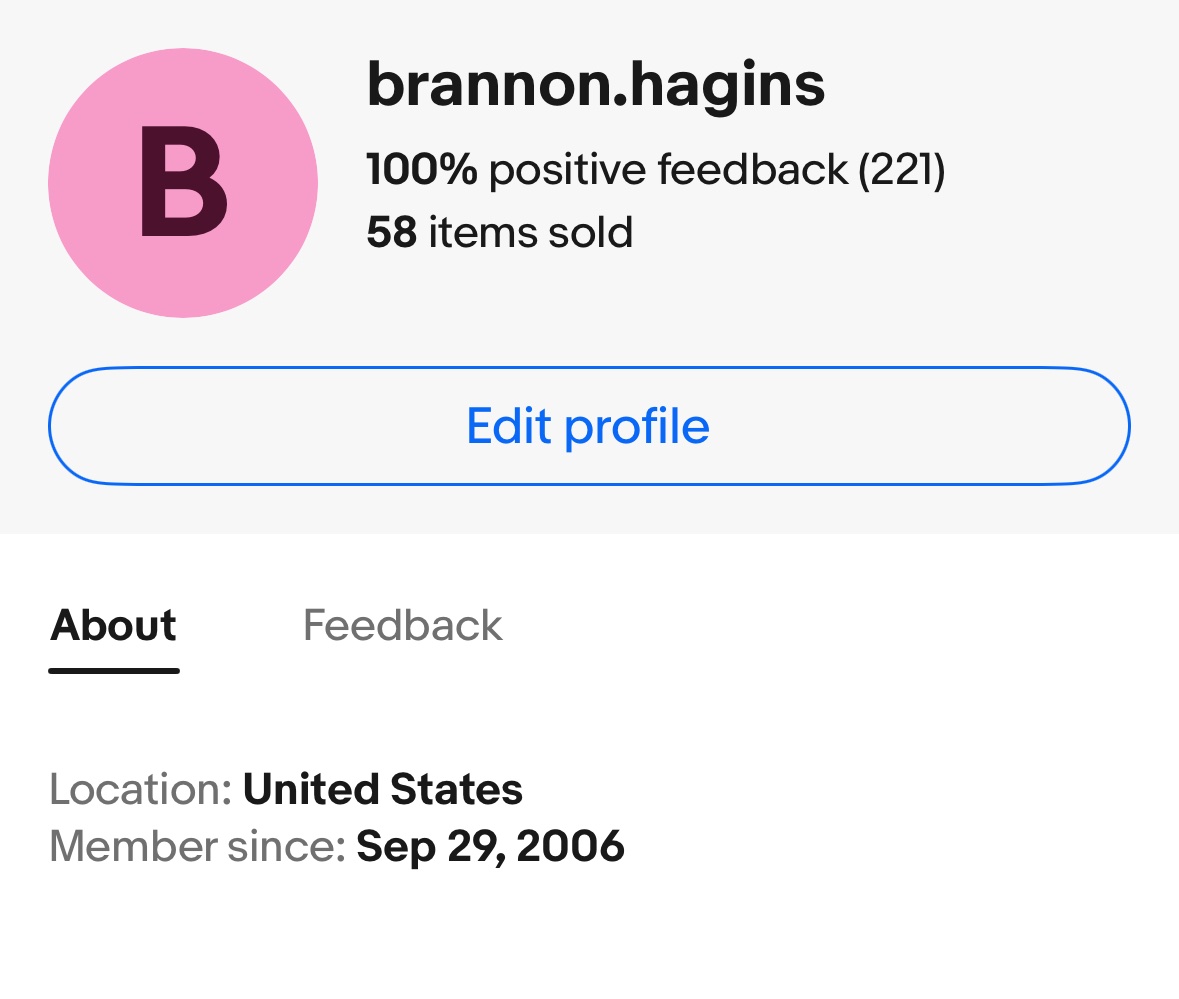This screenshot has width=1179, height=999.
Task: Click the "items sold" text
Action: click(x=531, y=232)
